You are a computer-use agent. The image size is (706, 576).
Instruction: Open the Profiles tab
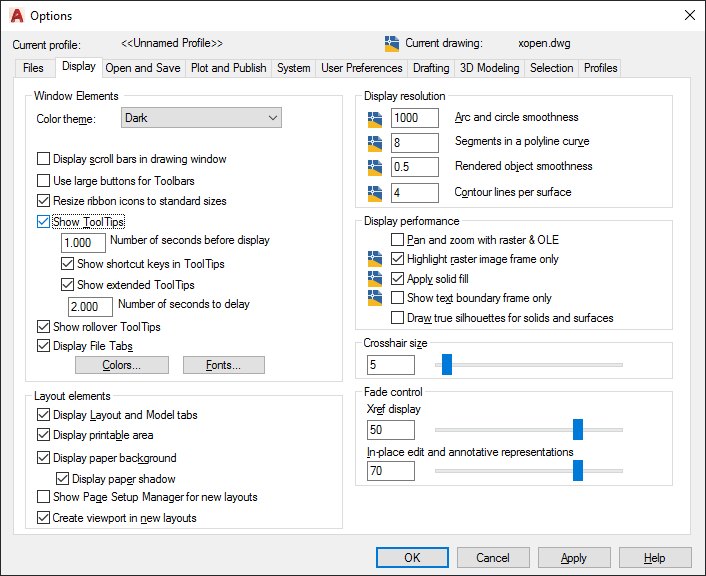600,68
